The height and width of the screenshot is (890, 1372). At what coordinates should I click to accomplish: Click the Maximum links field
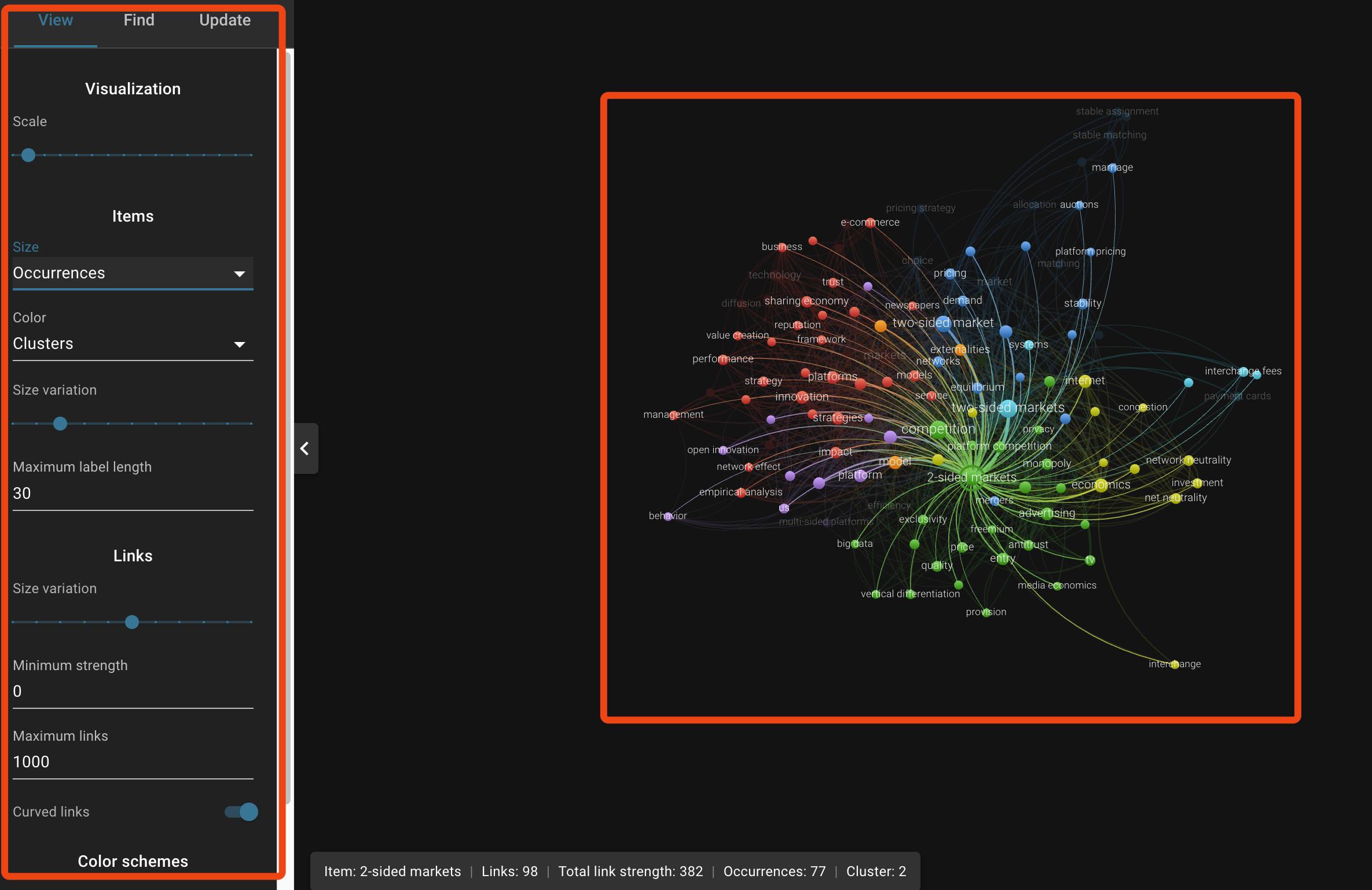pyautogui.click(x=133, y=762)
